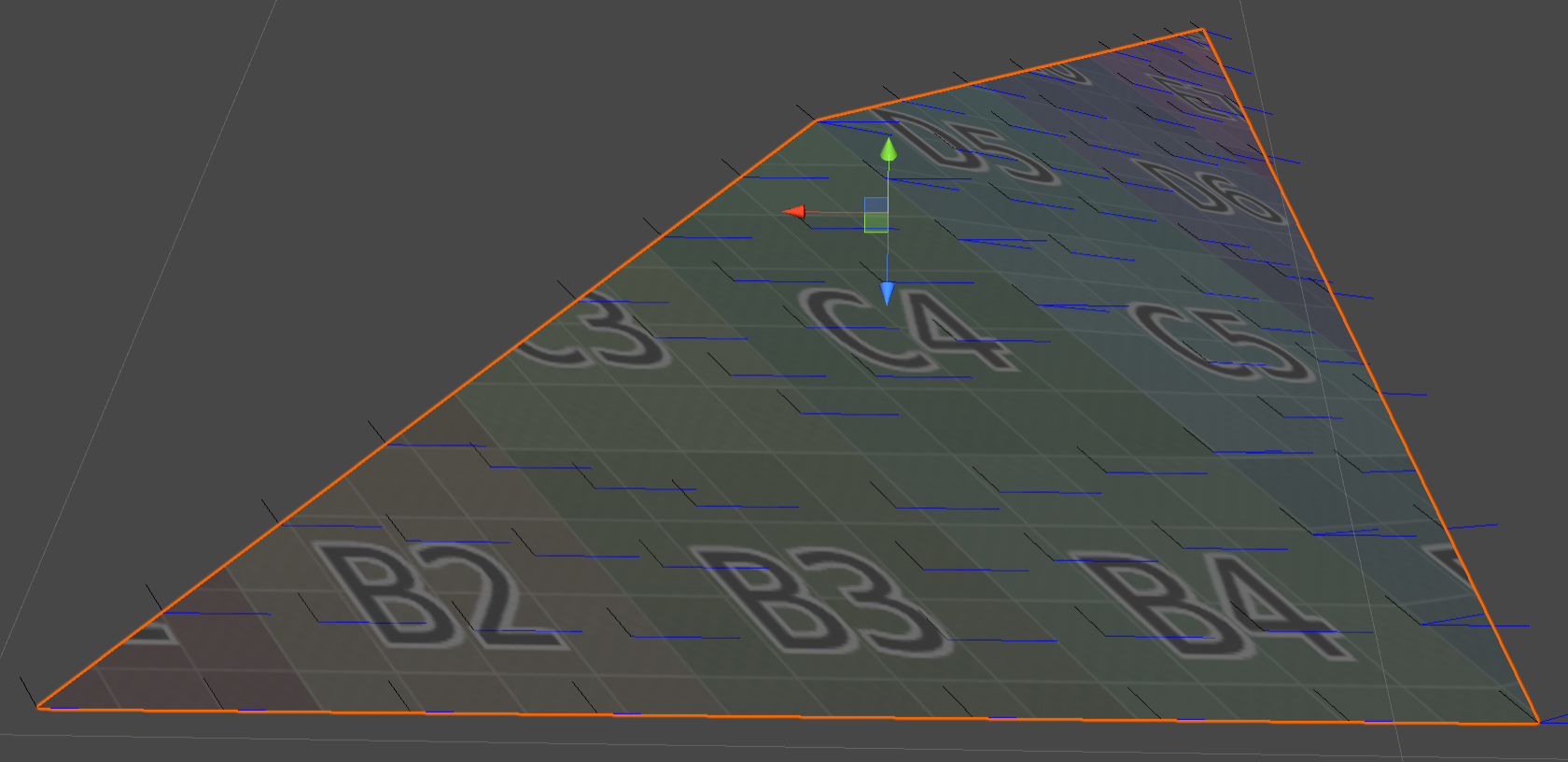Select the blue plane handle square on the gizmo

tap(875, 205)
